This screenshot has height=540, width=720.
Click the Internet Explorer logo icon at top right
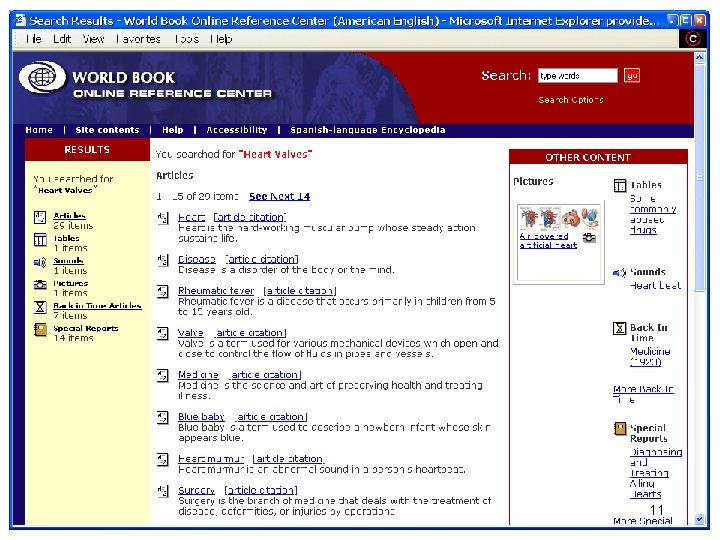coord(692,39)
